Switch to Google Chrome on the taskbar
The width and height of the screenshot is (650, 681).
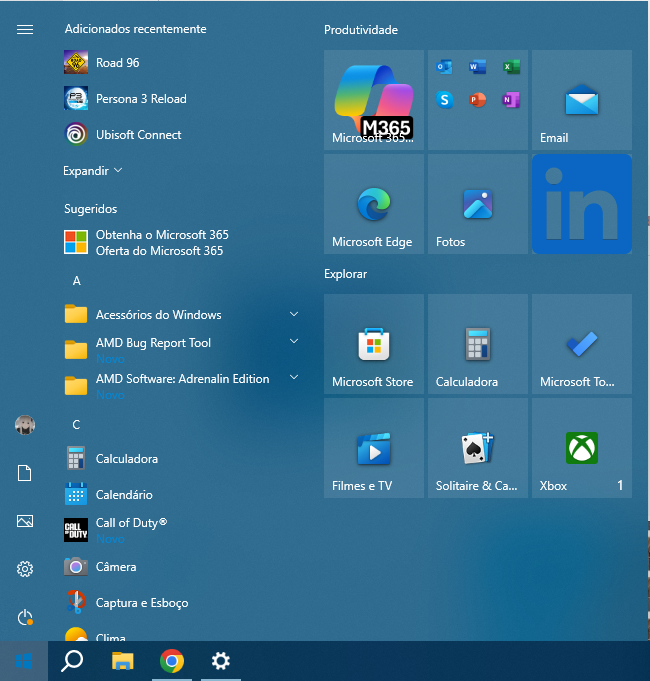pos(172,661)
